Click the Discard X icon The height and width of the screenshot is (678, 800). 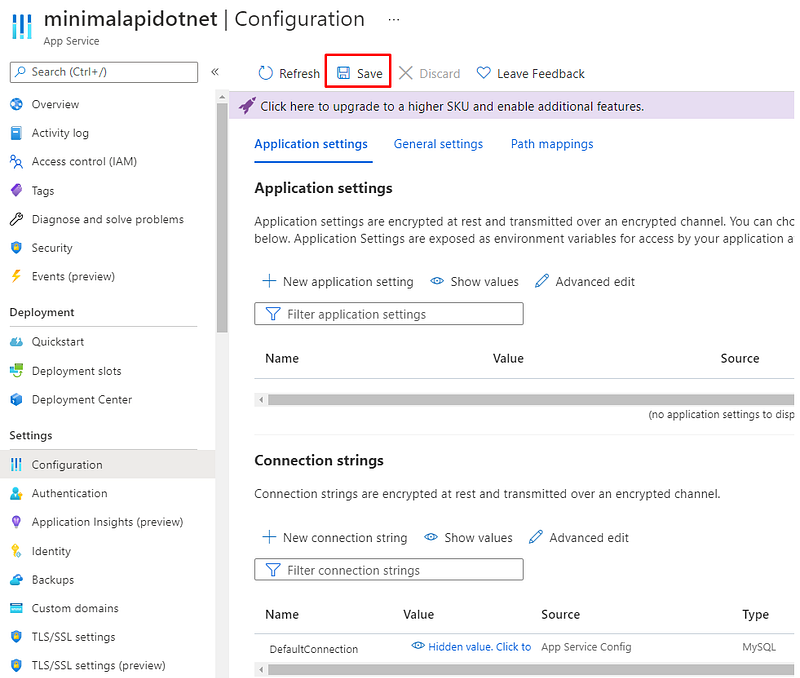(406, 73)
